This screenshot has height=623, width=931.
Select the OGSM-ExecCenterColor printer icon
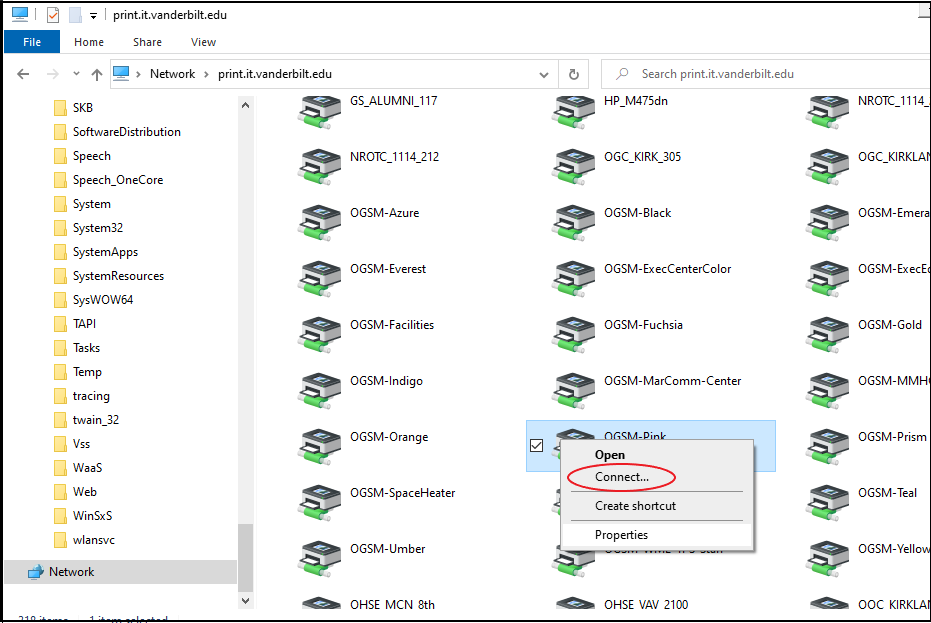[574, 279]
